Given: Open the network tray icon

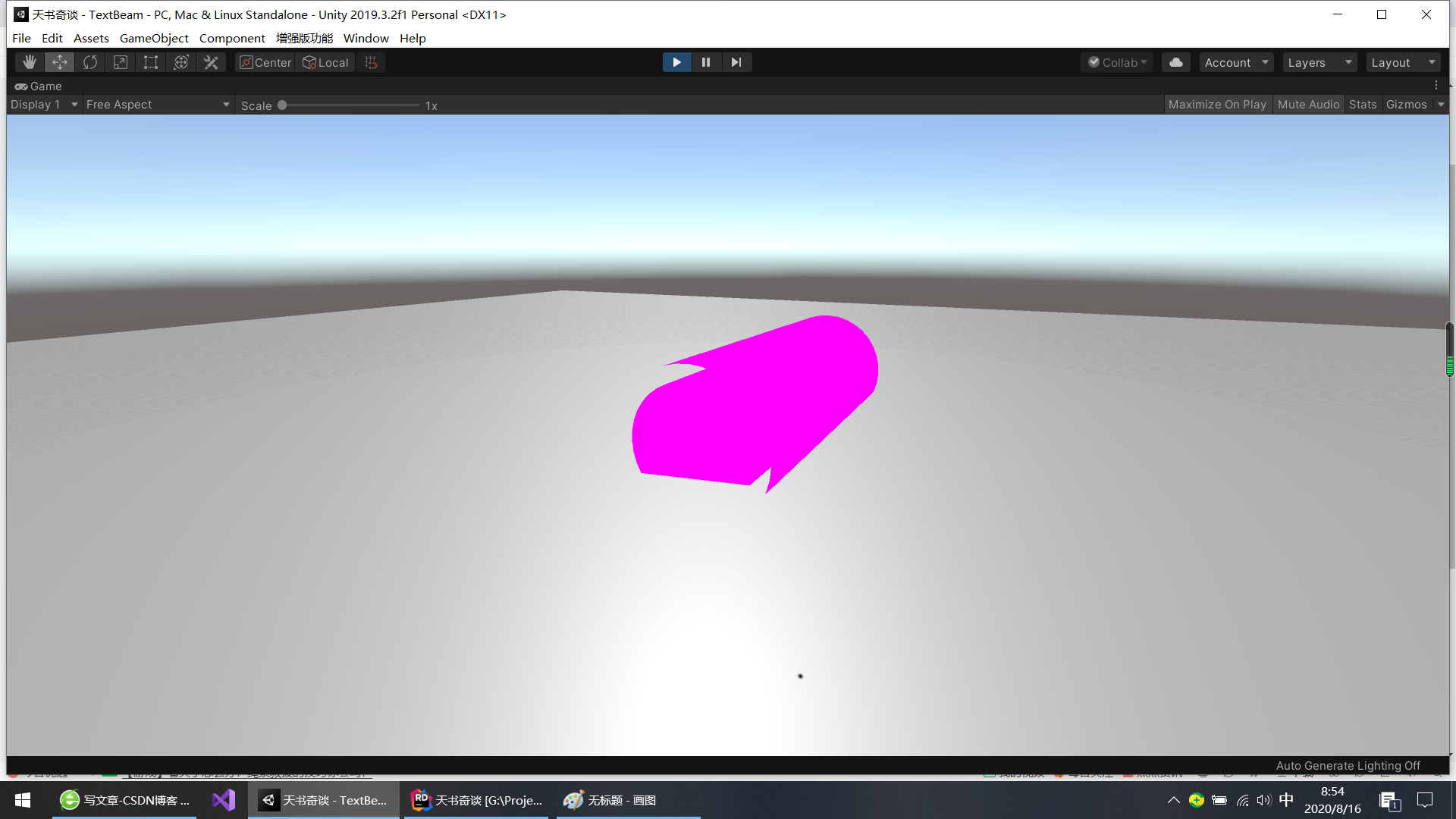Looking at the screenshot, I should click(x=1242, y=800).
